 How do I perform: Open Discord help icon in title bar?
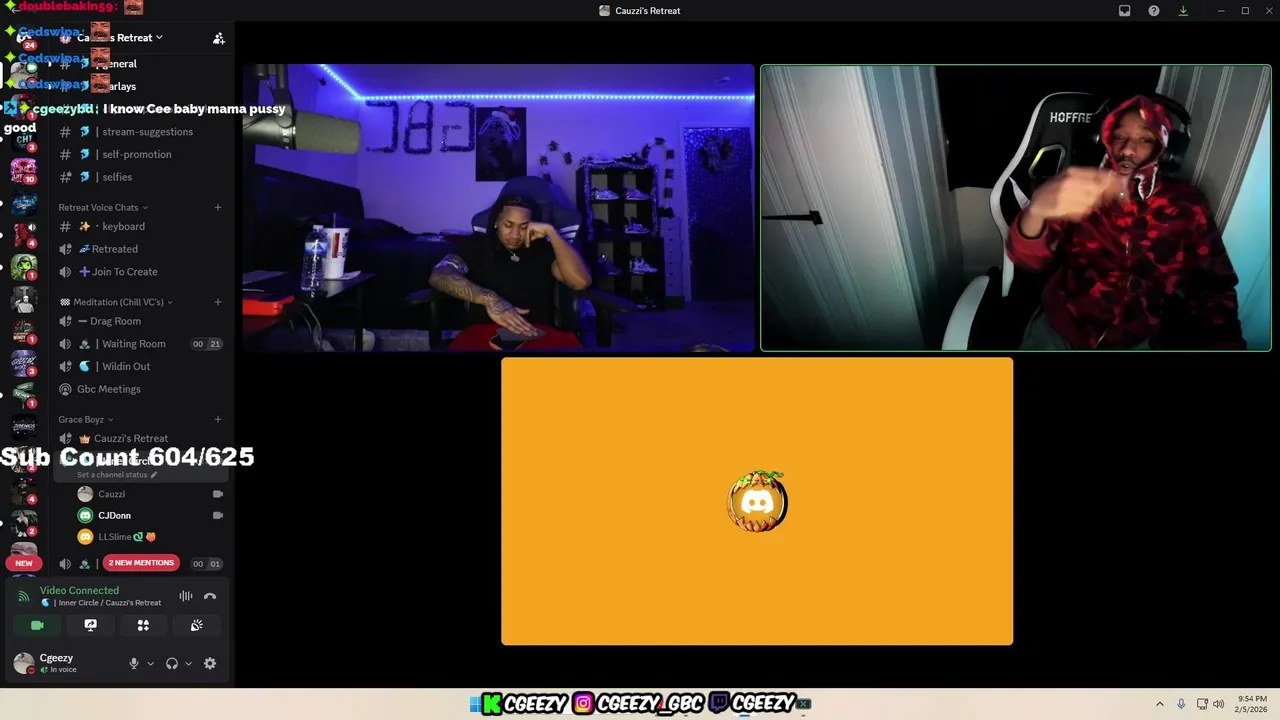pyautogui.click(x=1154, y=11)
